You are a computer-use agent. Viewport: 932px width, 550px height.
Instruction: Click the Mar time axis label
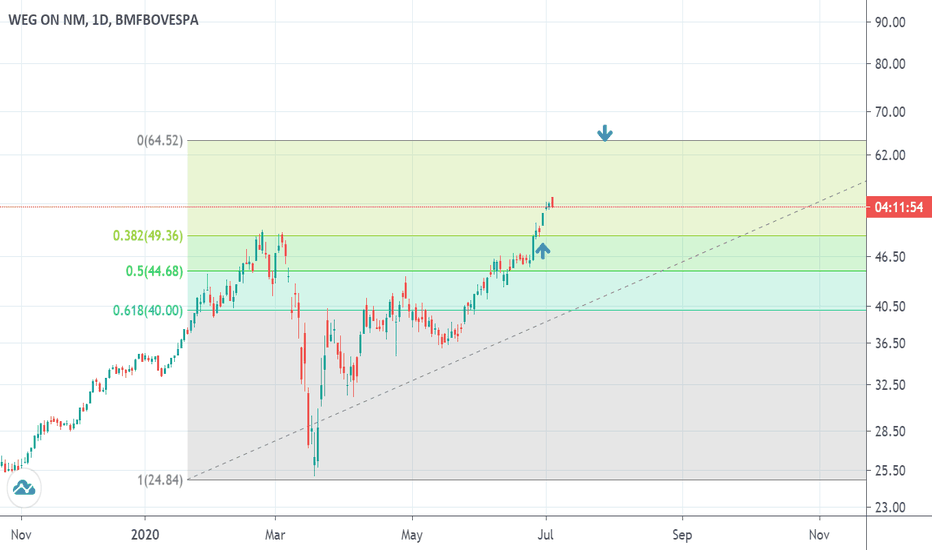275,535
